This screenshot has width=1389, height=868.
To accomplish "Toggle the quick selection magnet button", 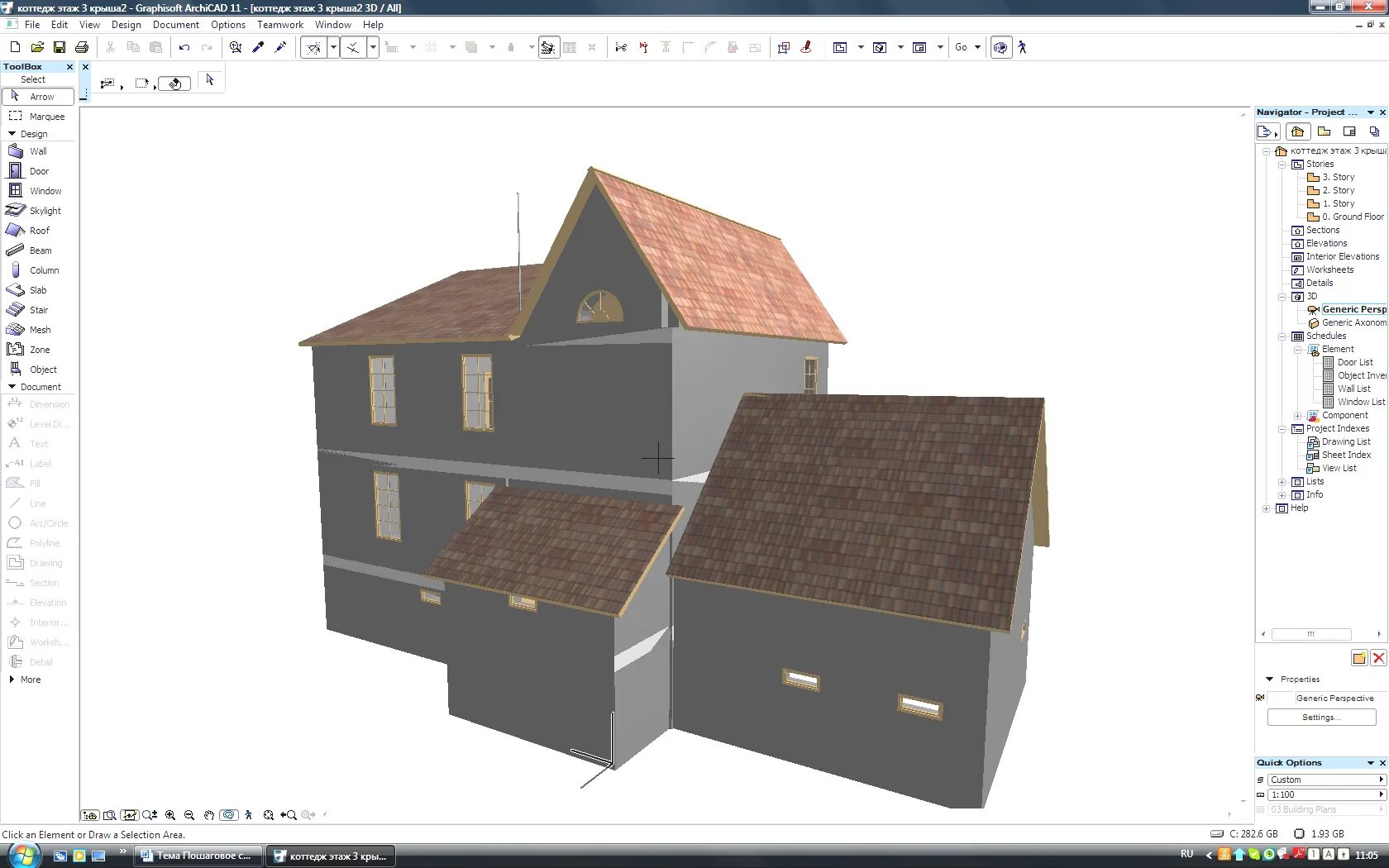I will [x=174, y=83].
